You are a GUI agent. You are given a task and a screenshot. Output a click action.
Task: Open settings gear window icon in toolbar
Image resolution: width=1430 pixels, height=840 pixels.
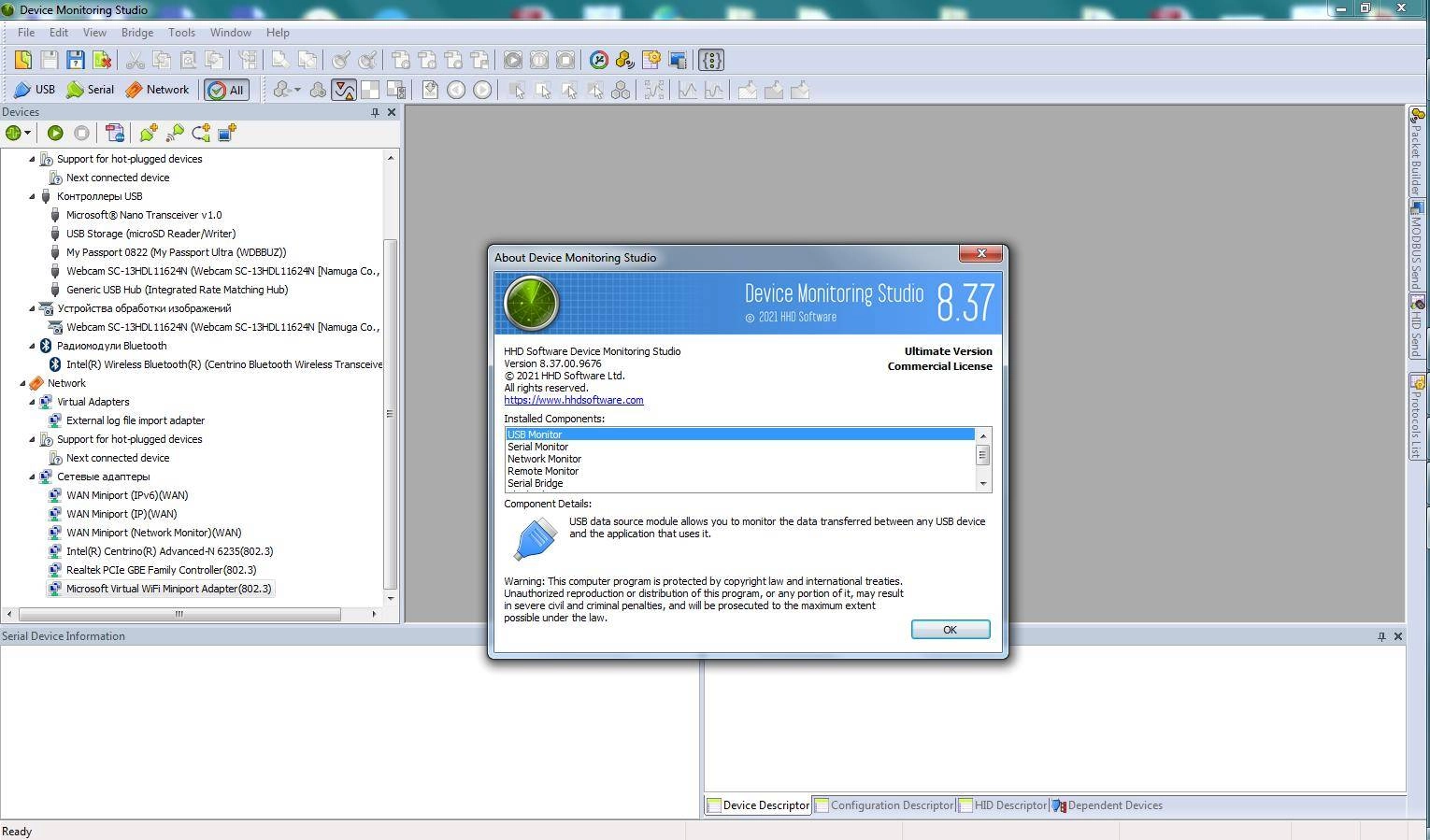point(651,60)
